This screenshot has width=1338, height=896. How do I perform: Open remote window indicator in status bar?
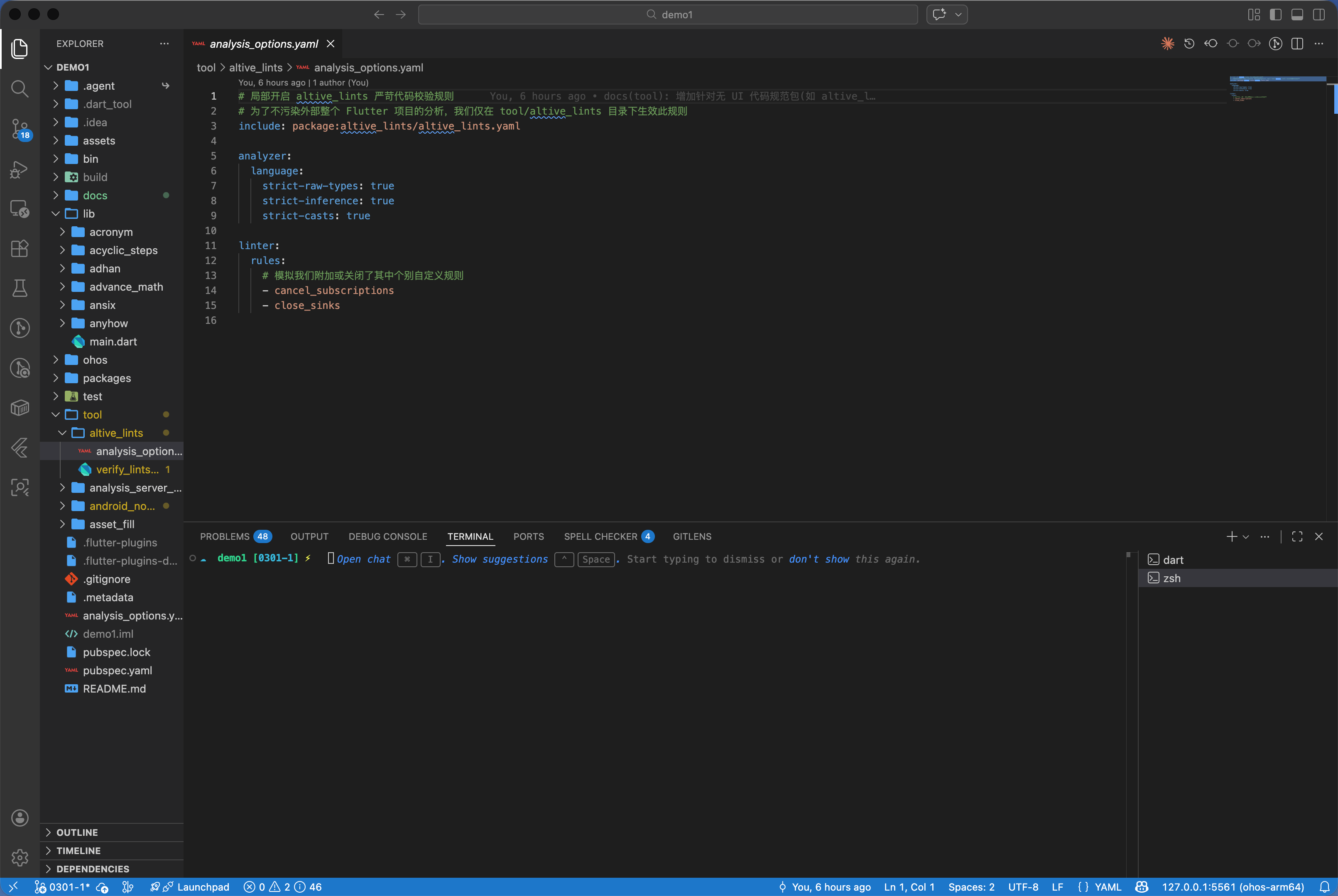click(x=13, y=887)
